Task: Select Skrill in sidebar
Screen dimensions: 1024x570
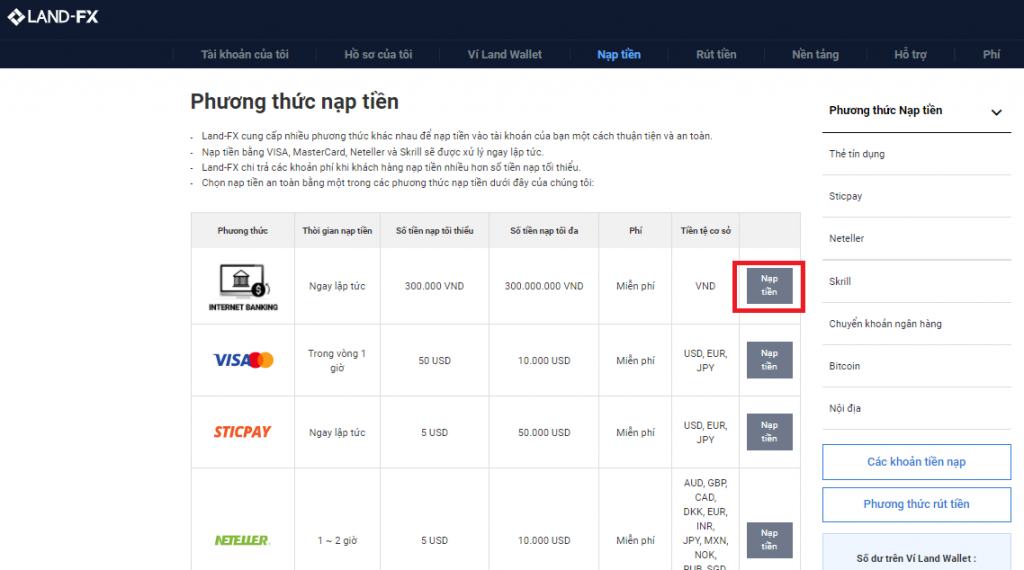Action: 840,281
